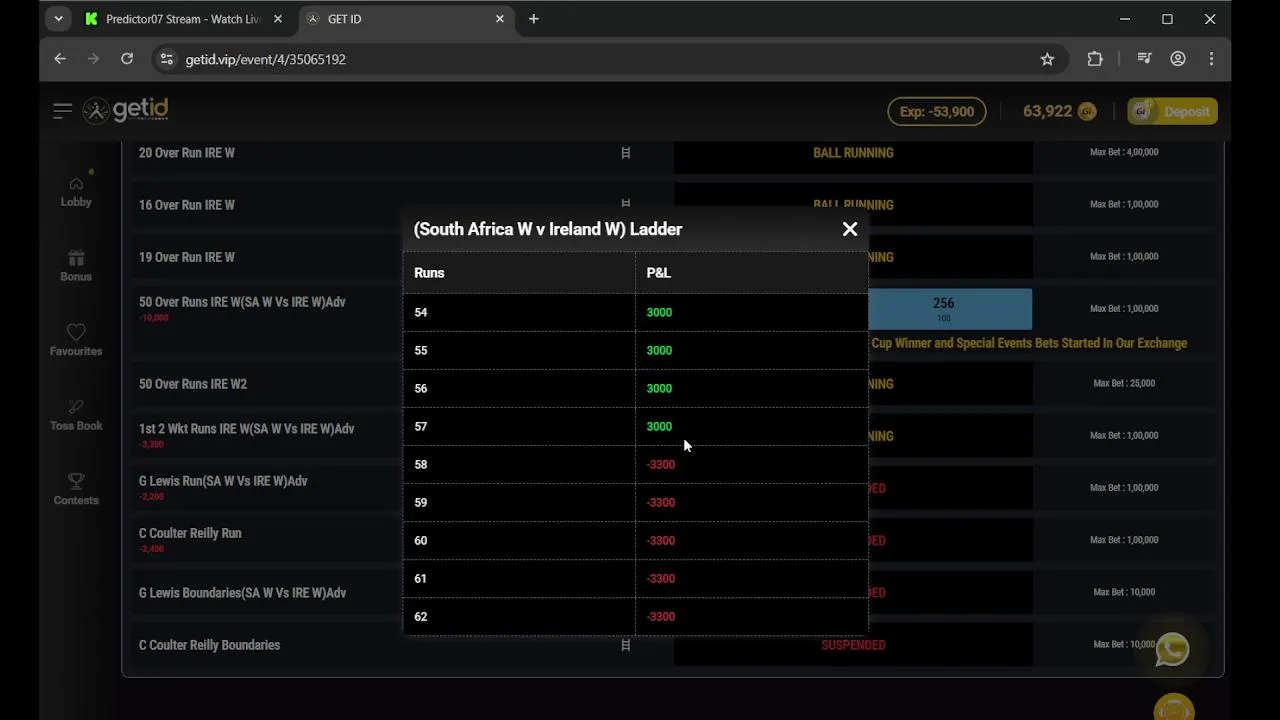The image size is (1280, 720).
Task: Click P&L -3300 in row 60
Action: (x=661, y=540)
